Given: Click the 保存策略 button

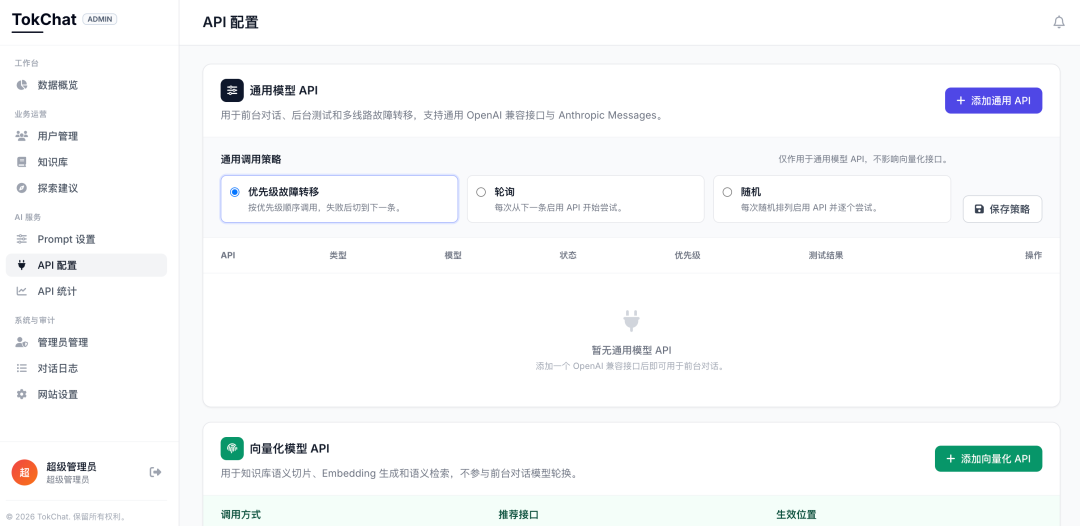Looking at the screenshot, I should [1002, 209].
